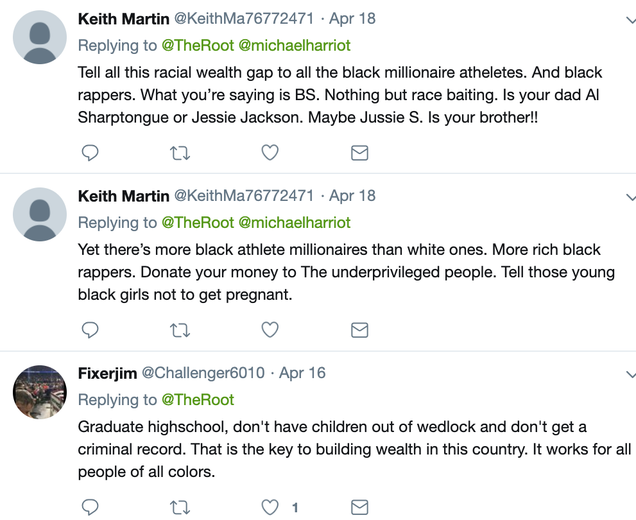
Task: Retweet the second Keith Martin tweet
Action: (x=179, y=331)
